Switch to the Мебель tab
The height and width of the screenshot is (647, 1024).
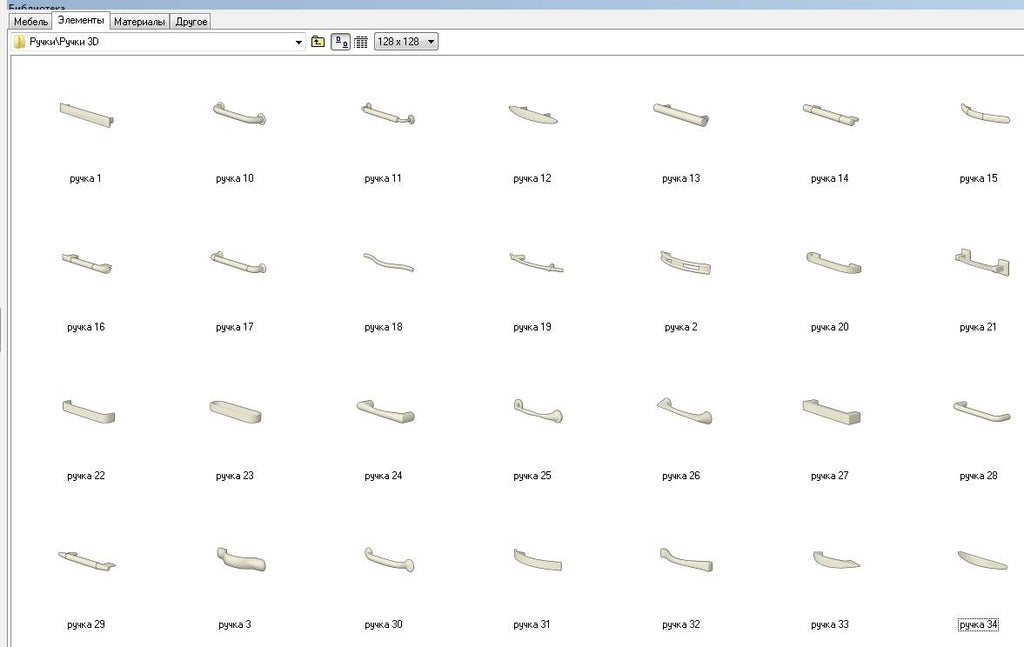31,22
